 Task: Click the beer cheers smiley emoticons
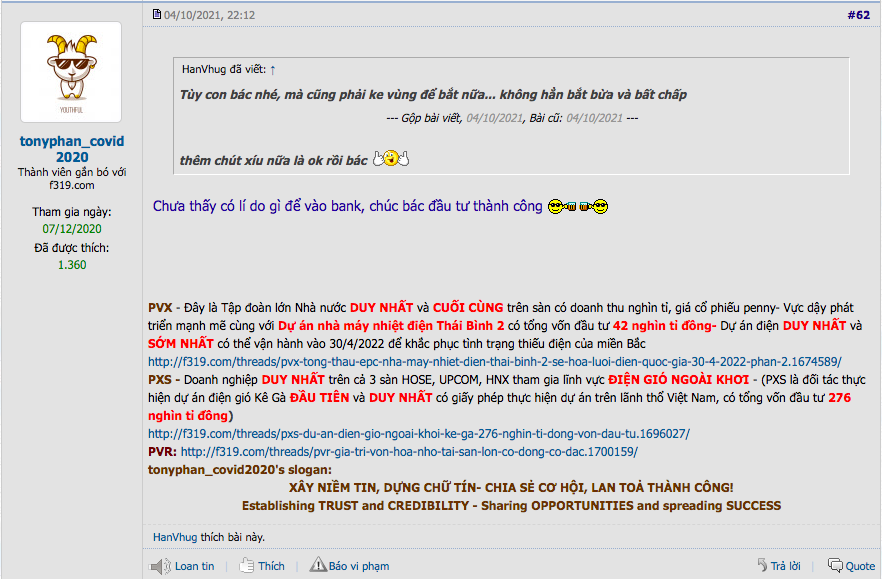[x=578, y=207]
